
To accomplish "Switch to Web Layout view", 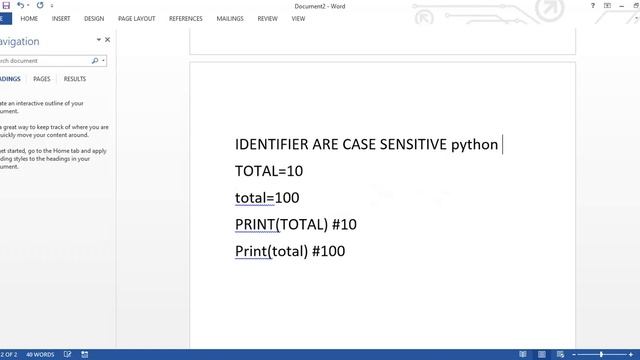I will click(560, 354).
